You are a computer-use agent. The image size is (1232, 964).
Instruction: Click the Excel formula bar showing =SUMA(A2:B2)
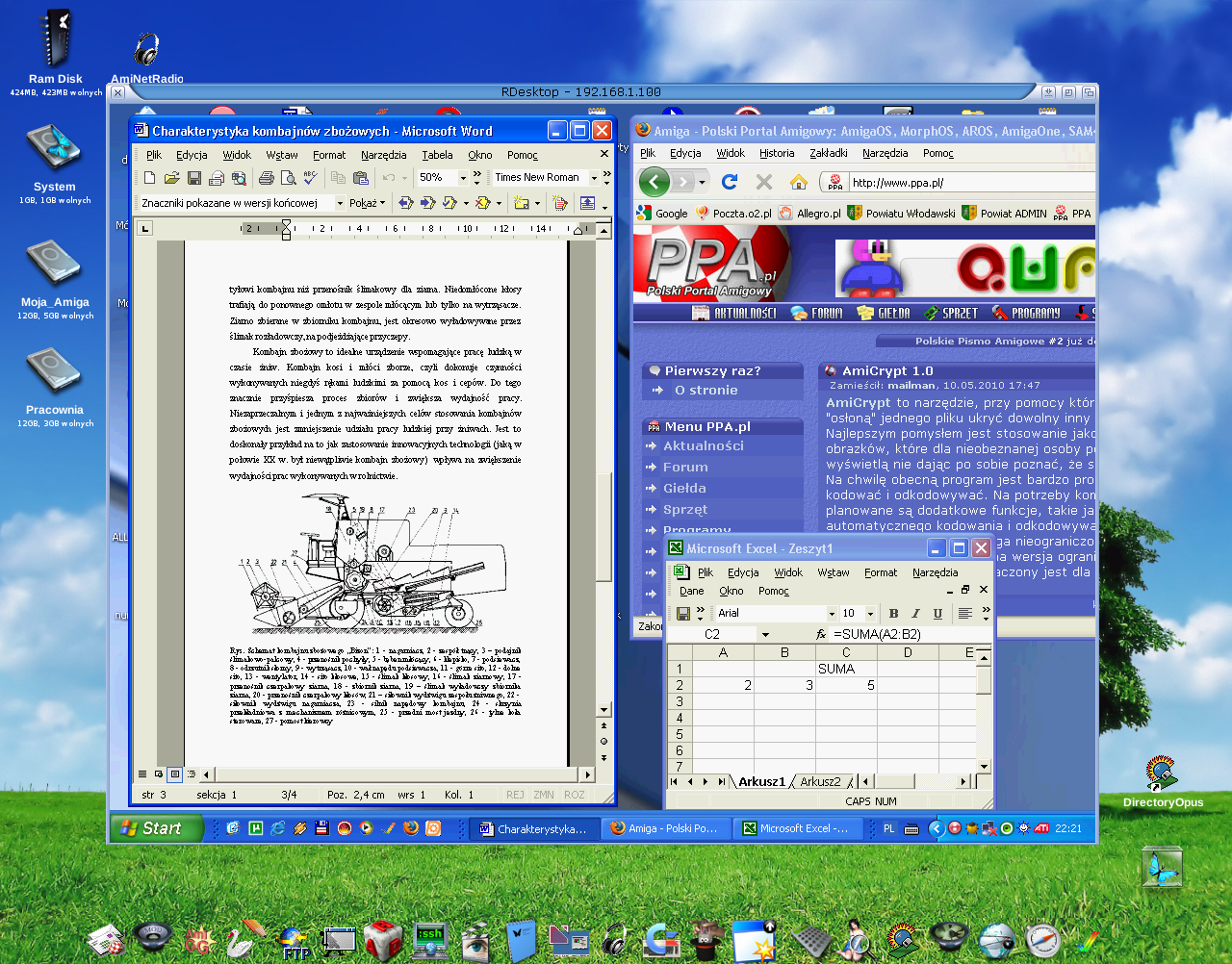[911, 634]
